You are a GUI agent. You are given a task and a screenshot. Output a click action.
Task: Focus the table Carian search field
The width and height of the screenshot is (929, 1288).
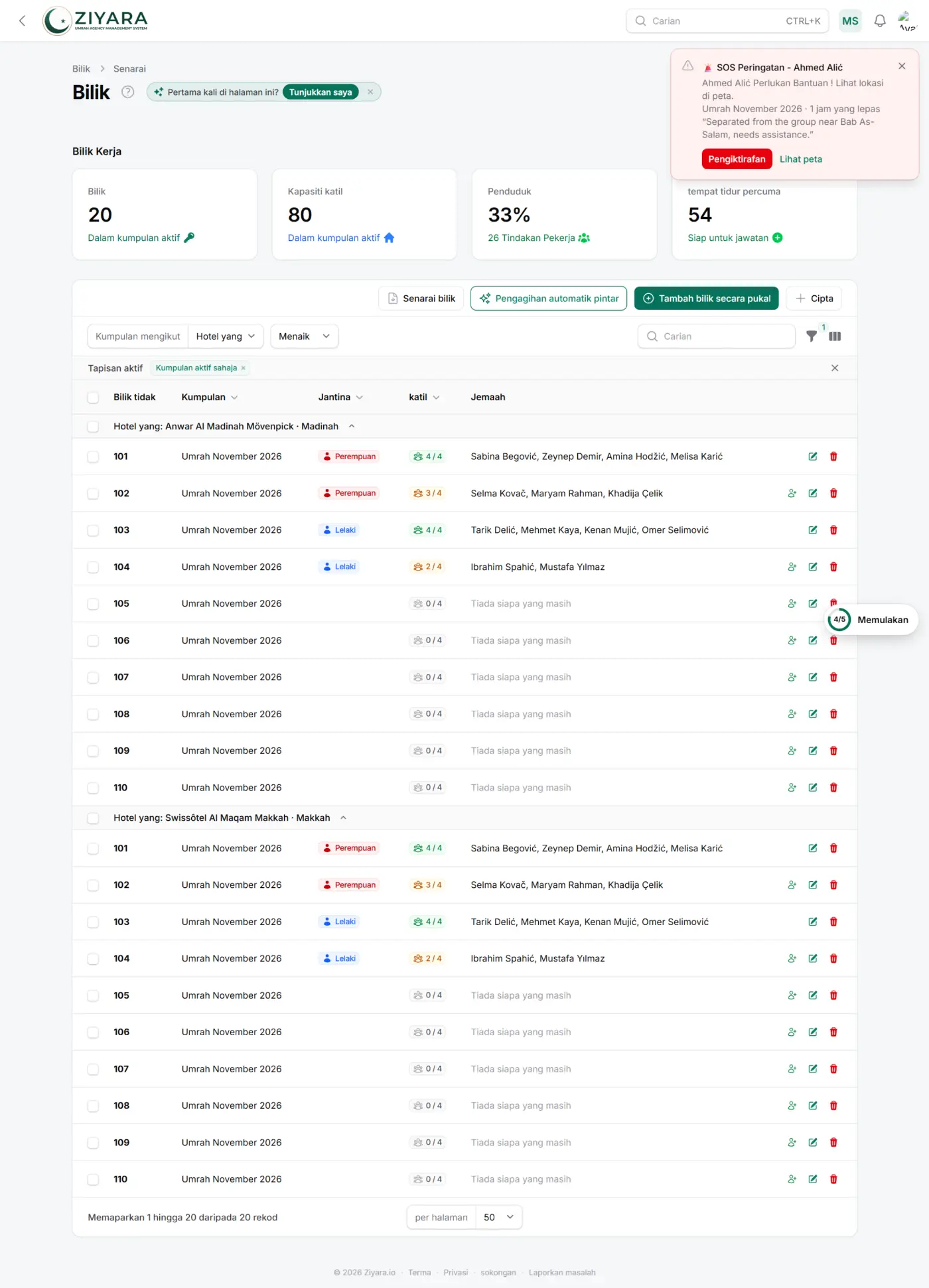(x=717, y=336)
